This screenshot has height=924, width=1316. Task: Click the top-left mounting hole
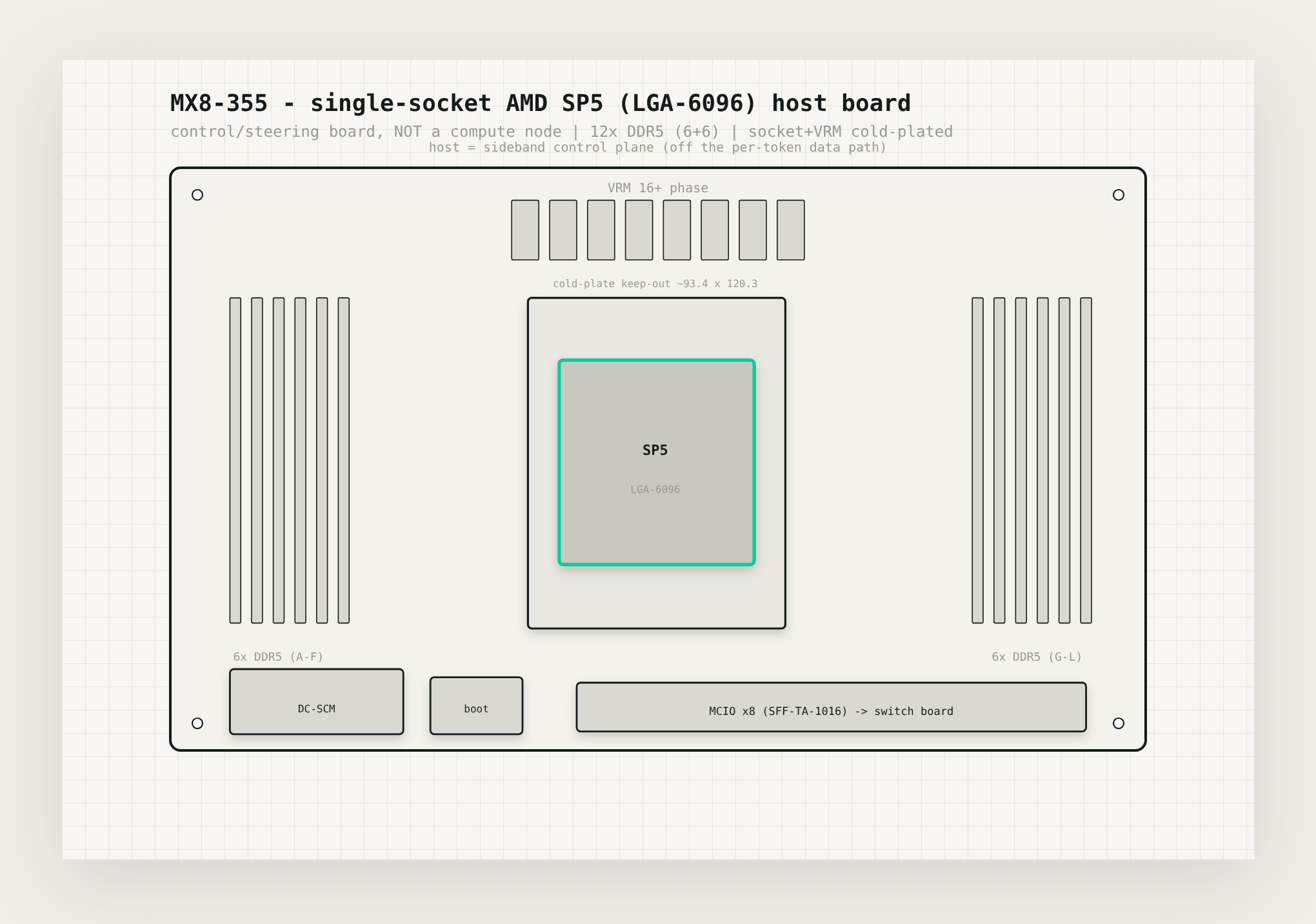[197, 195]
